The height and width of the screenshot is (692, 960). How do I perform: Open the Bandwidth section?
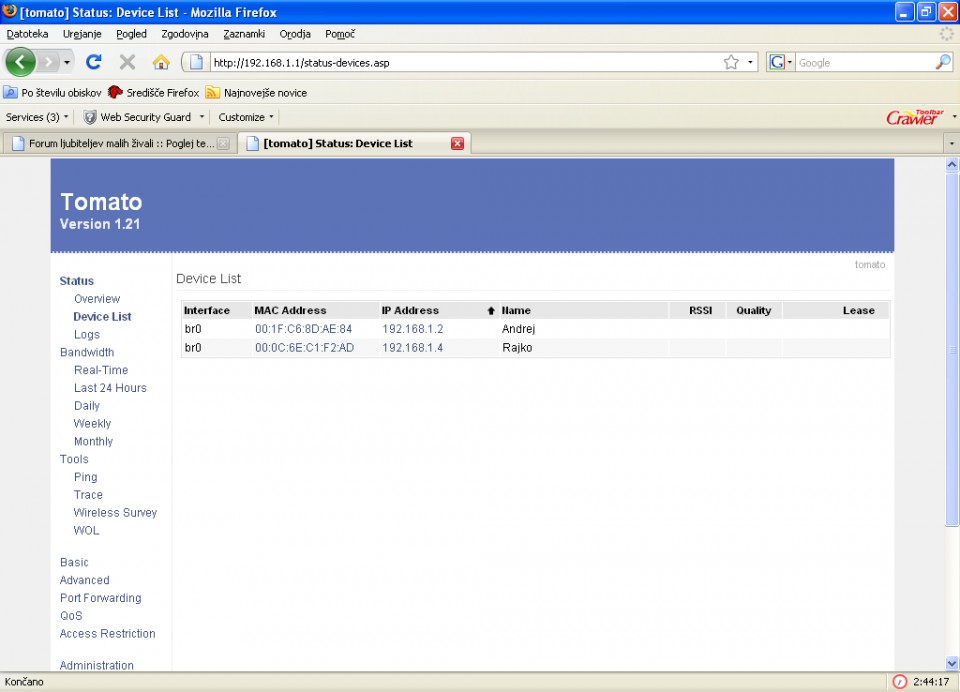point(87,352)
